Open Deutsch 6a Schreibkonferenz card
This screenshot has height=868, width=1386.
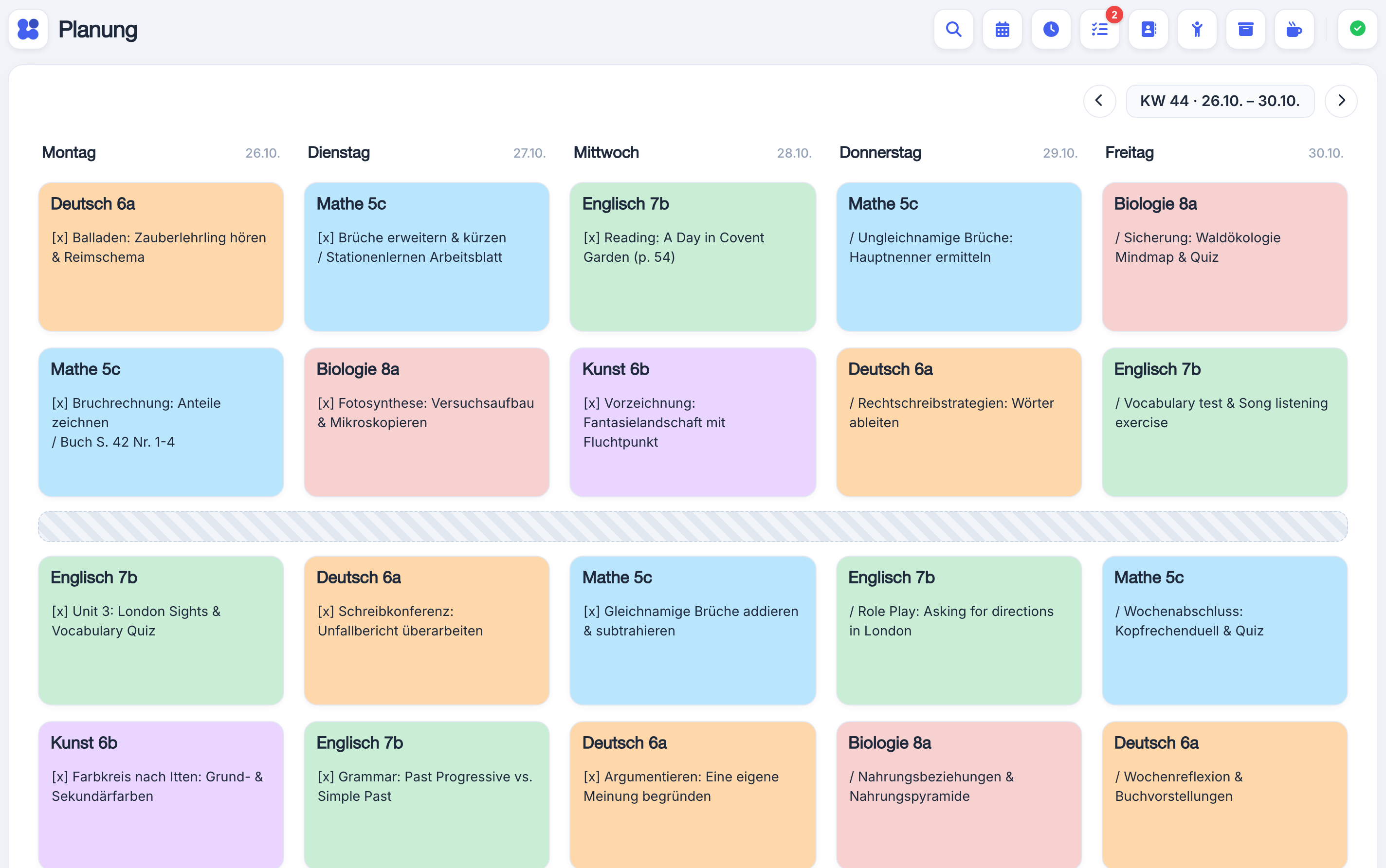[x=427, y=631]
